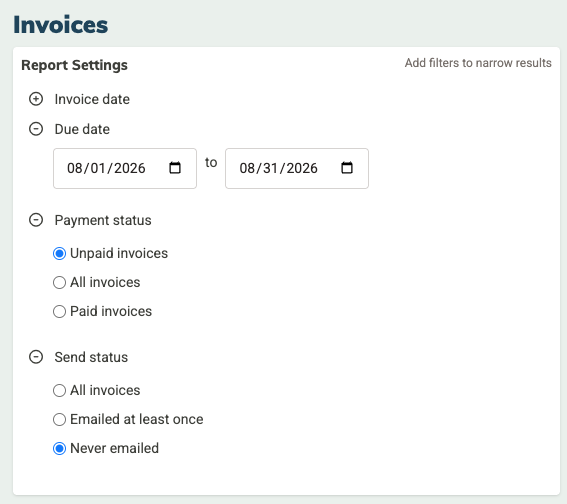Click the Payment status section label
The image size is (567, 504).
point(103,220)
